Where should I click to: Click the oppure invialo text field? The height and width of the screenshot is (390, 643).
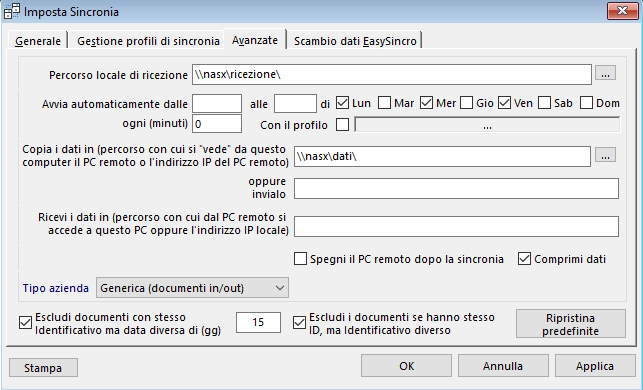[456, 188]
